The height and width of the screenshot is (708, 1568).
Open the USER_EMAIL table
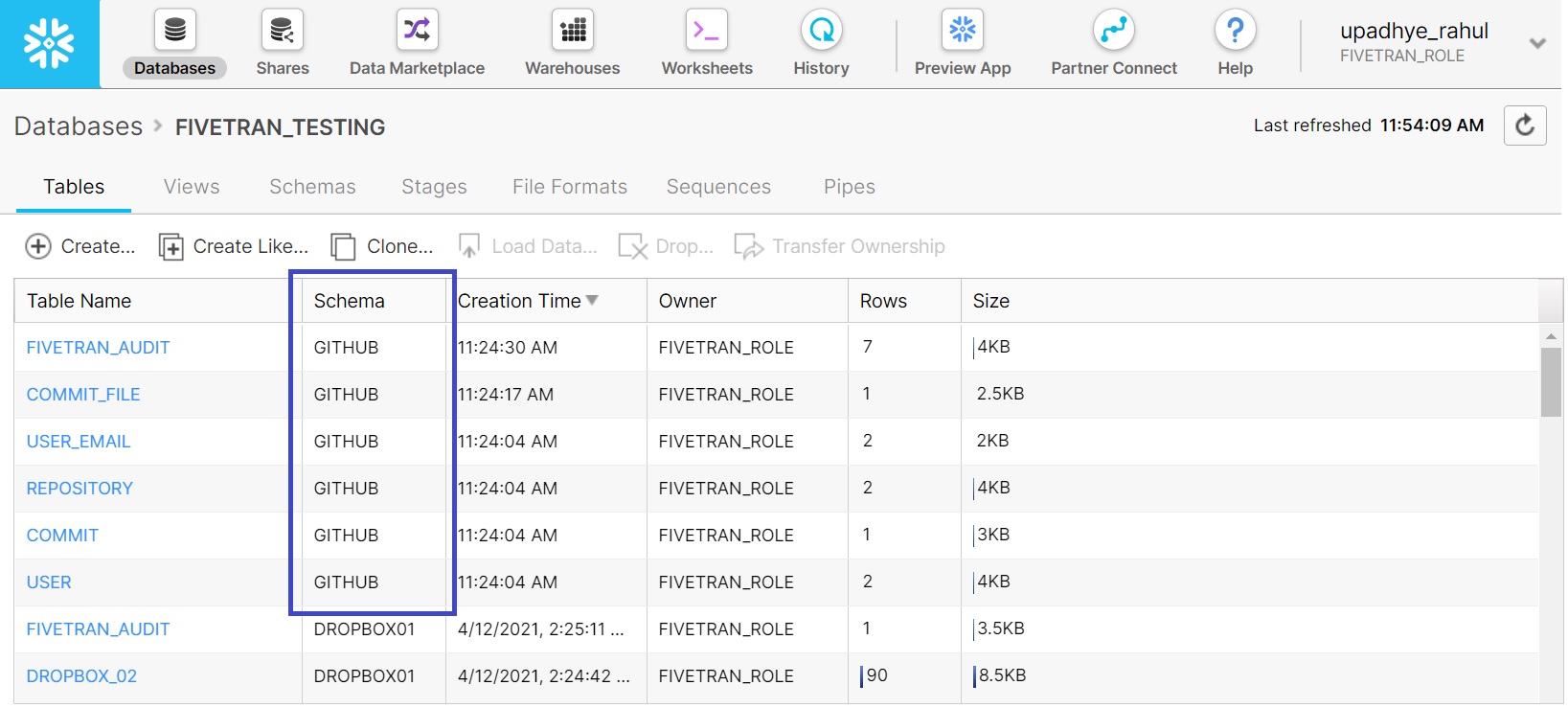[x=79, y=442]
